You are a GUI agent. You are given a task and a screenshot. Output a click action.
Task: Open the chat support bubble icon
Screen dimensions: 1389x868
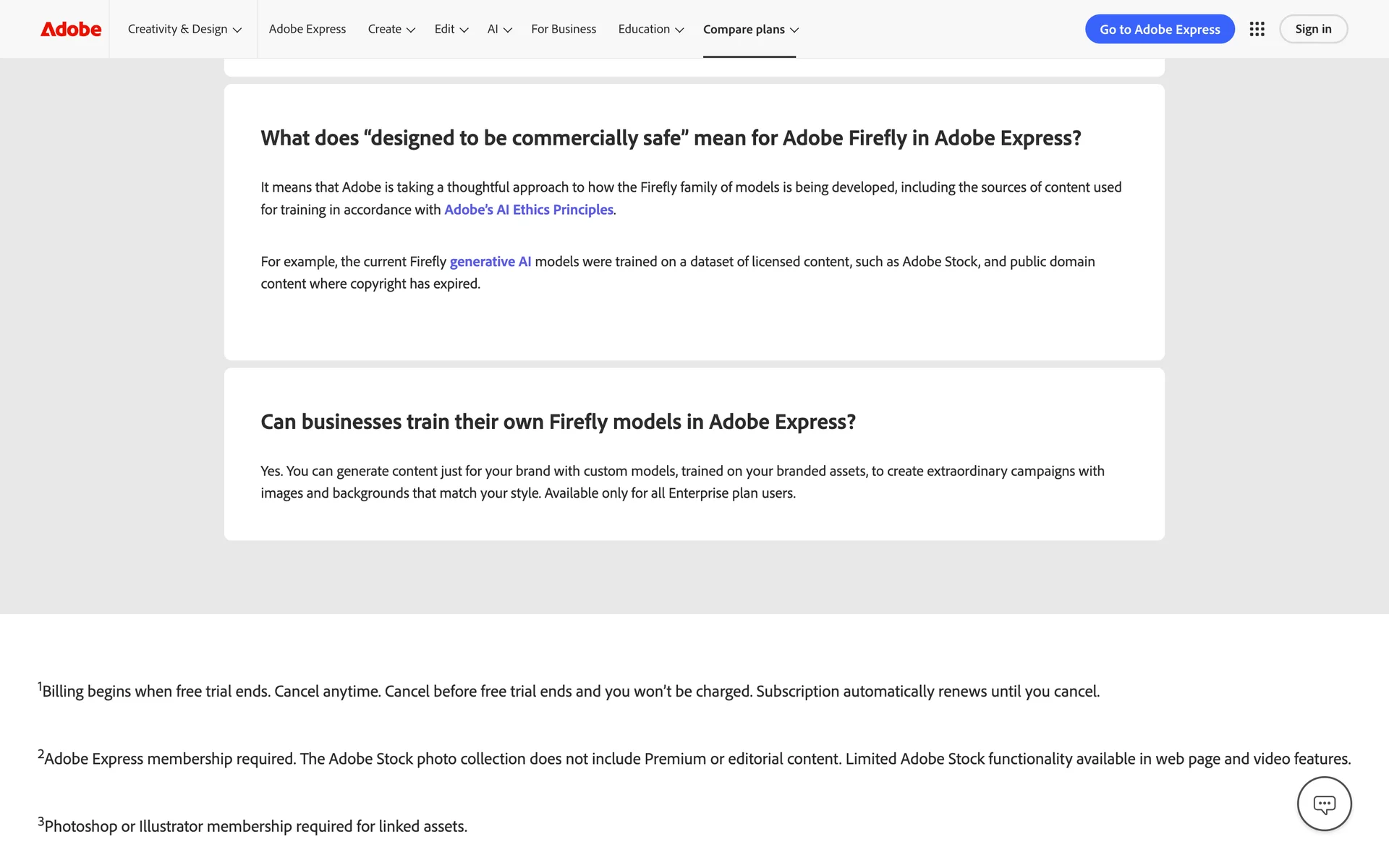[1324, 804]
